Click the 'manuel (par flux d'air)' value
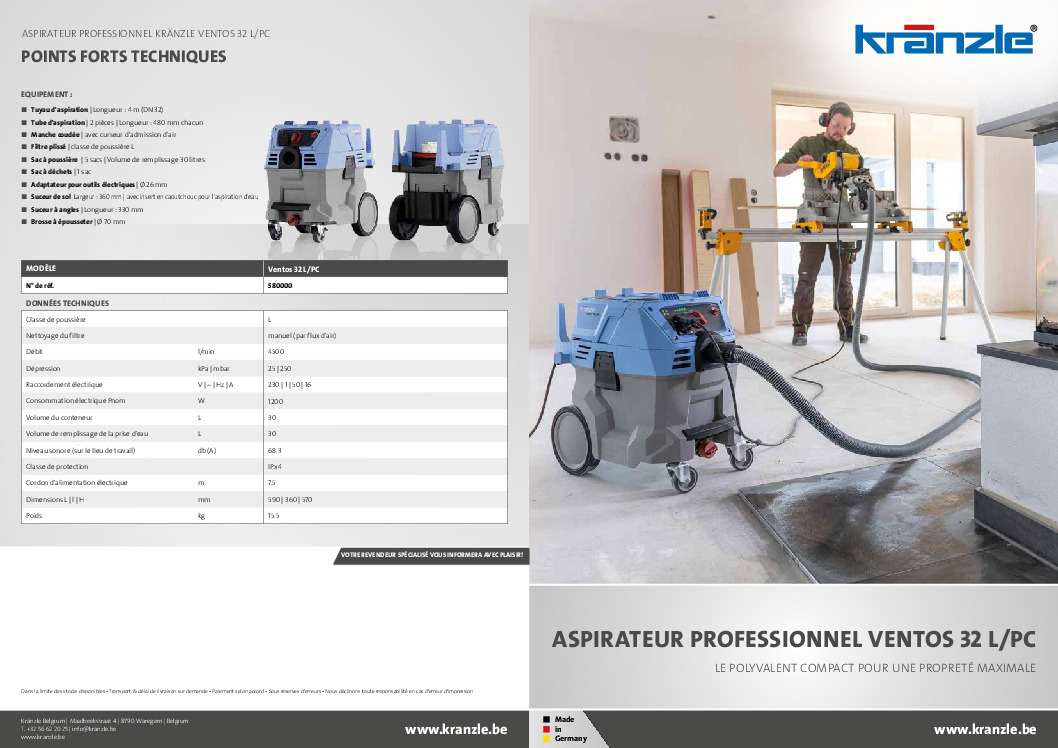The width and height of the screenshot is (1058, 748). [302, 336]
